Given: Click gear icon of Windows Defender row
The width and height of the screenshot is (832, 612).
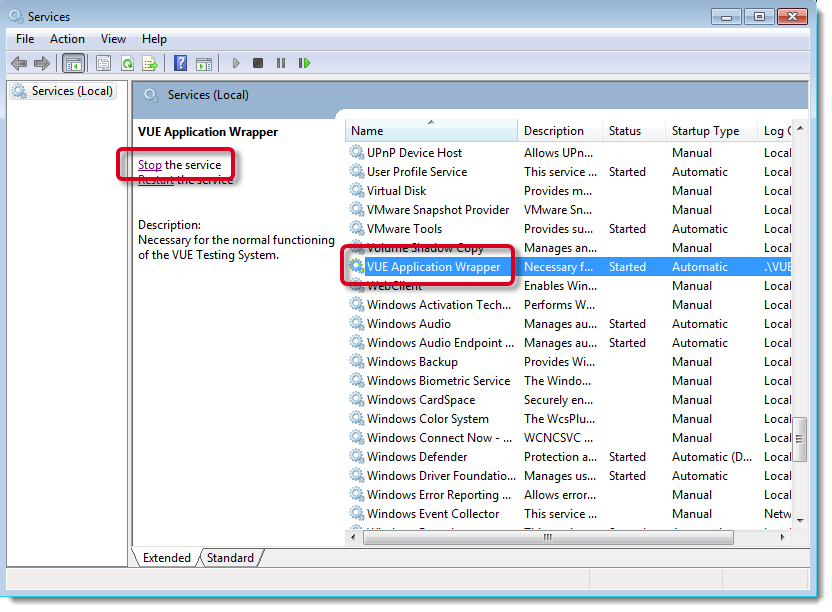Looking at the screenshot, I should click(357, 456).
